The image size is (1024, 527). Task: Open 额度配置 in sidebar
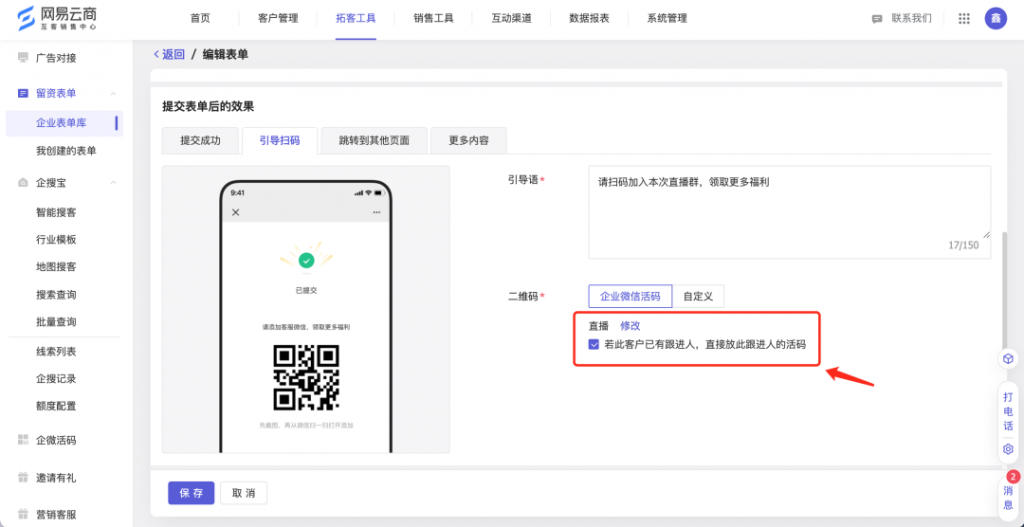[x=56, y=406]
